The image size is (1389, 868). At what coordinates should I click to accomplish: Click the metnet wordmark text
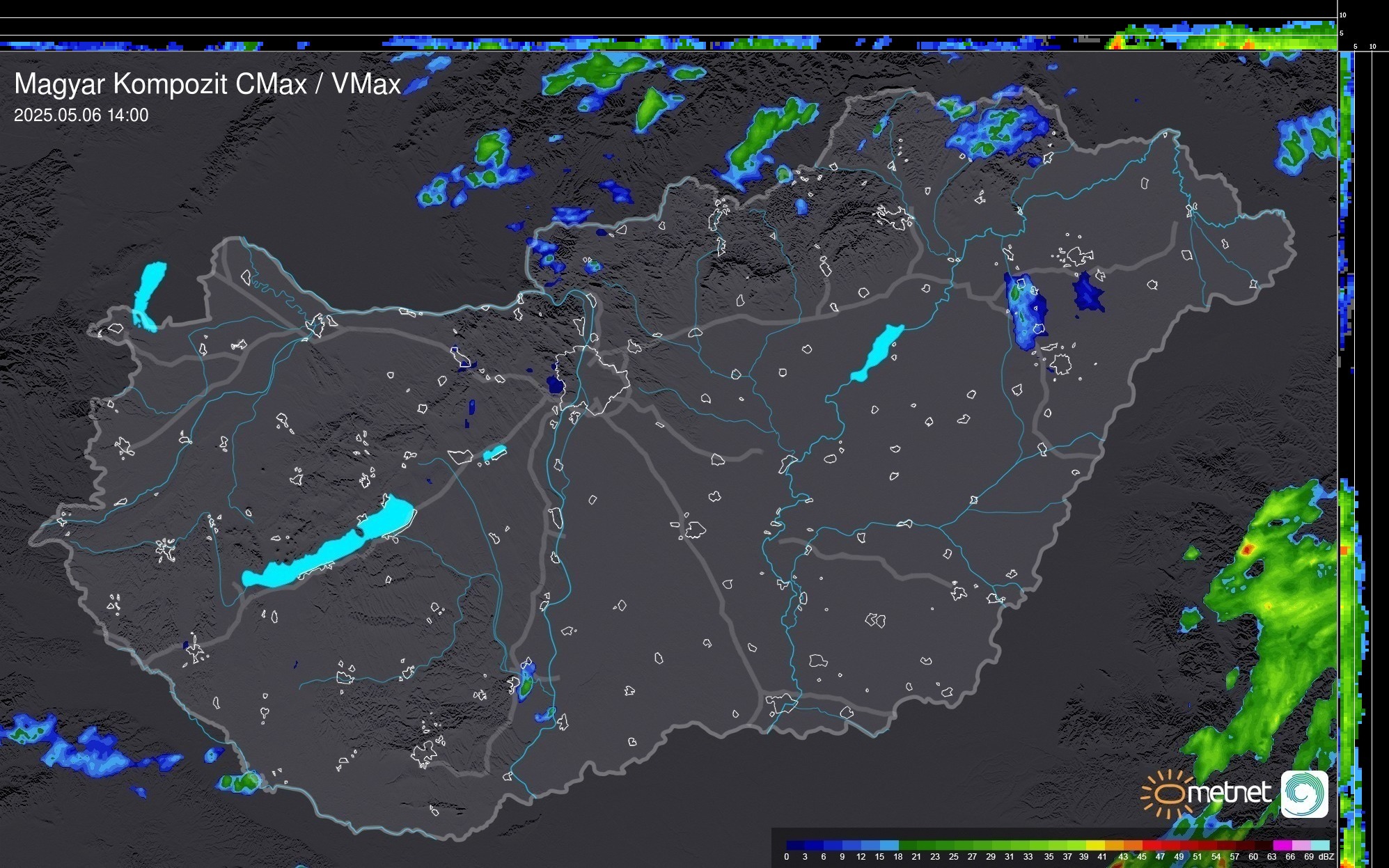coord(1229,793)
